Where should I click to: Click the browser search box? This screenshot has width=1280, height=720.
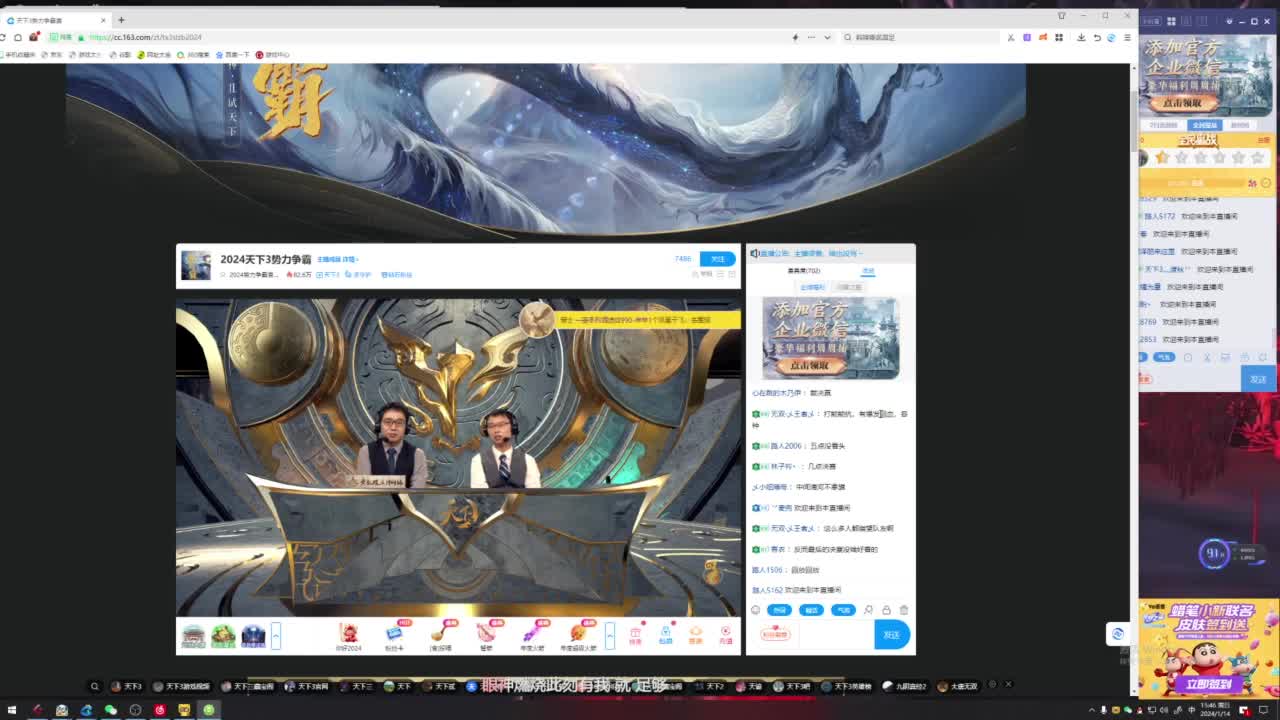[920, 37]
